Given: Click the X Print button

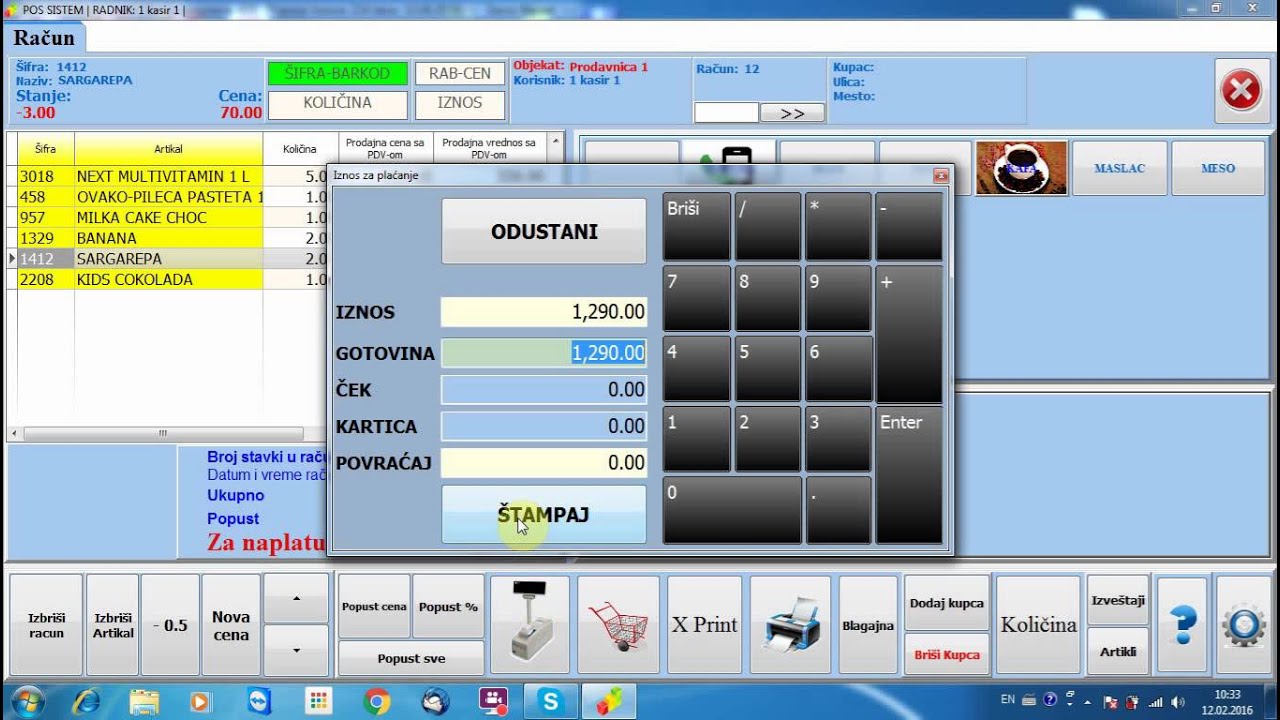Looking at the screenshot, I should [704, 624].
